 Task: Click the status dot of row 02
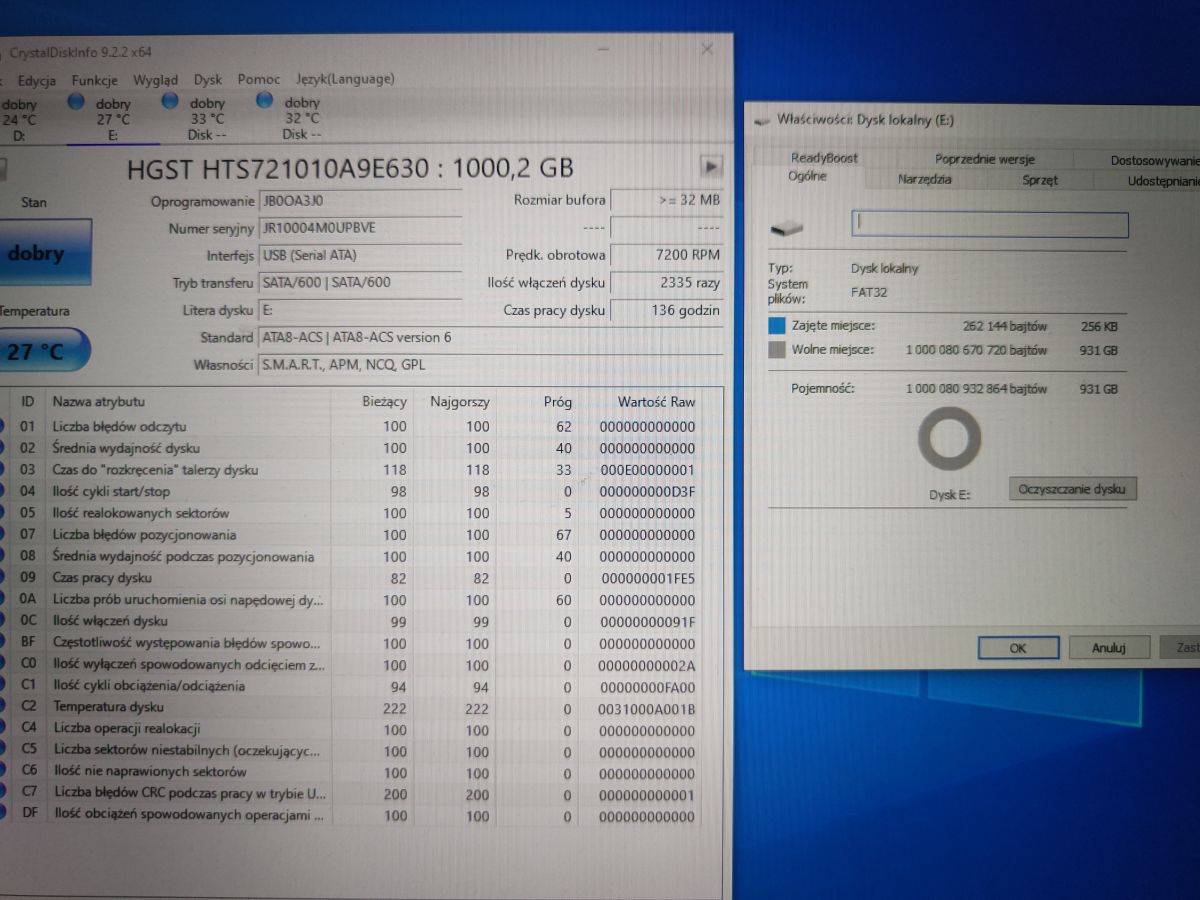[x=3, y=448]
